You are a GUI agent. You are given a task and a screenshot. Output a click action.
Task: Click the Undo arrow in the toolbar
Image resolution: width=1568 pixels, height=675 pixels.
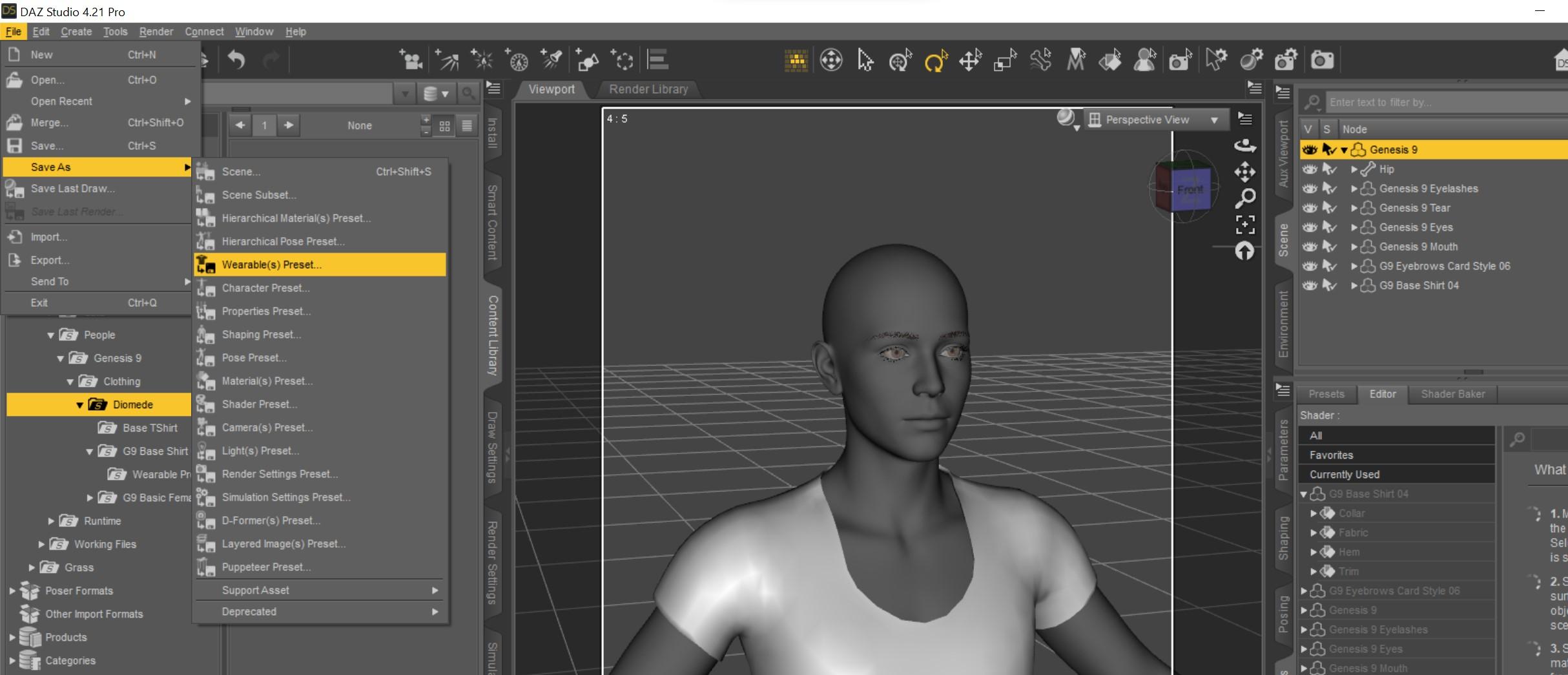(x=236, y=60)
